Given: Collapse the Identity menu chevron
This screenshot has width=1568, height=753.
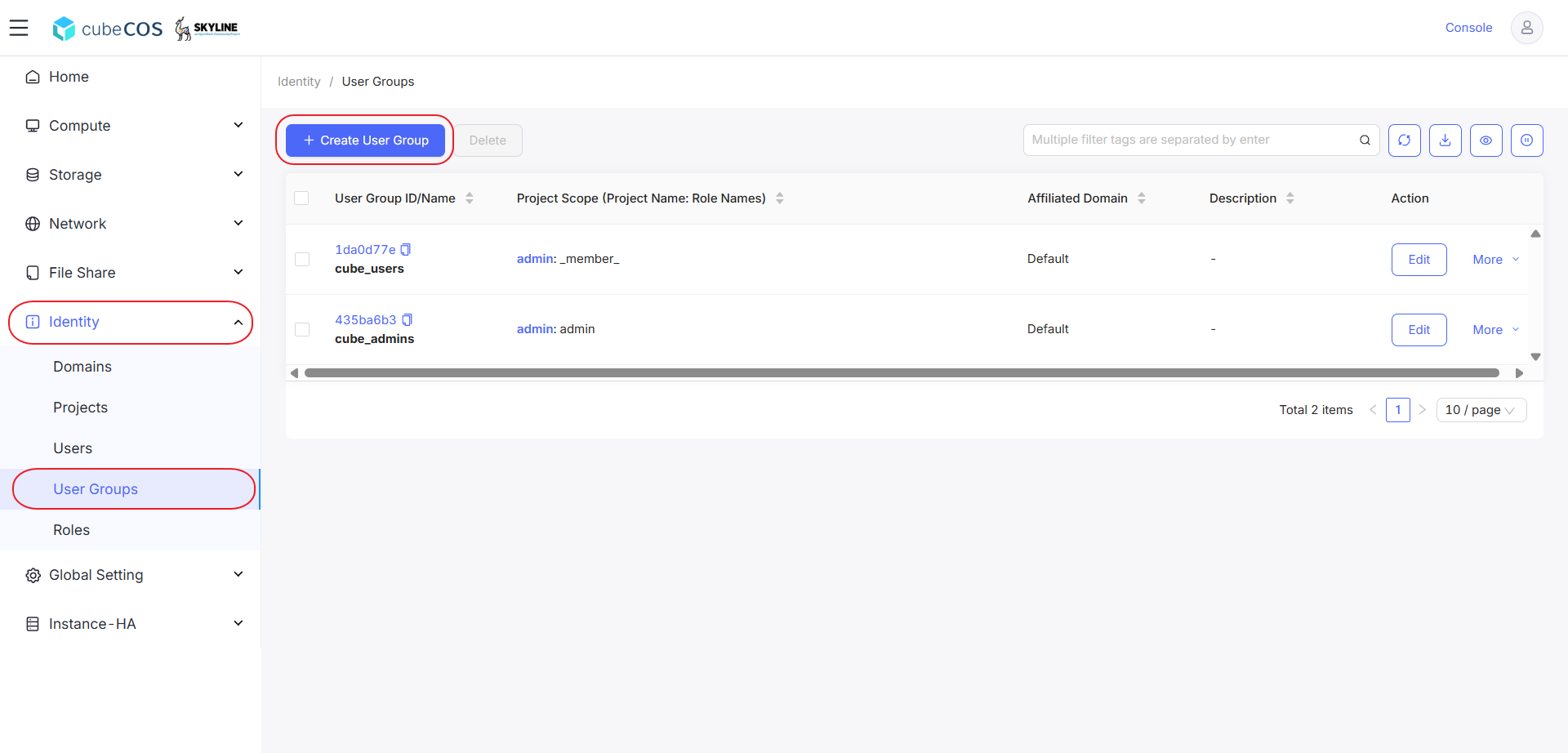Looking at the screenshot, I should (x=238, y=323).
